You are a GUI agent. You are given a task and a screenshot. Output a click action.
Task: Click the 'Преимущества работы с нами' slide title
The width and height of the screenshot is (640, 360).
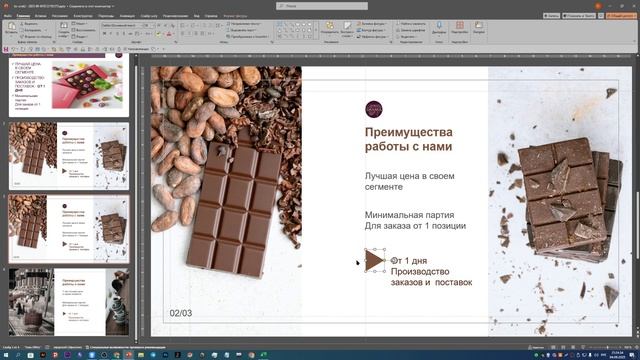[409, 139]
